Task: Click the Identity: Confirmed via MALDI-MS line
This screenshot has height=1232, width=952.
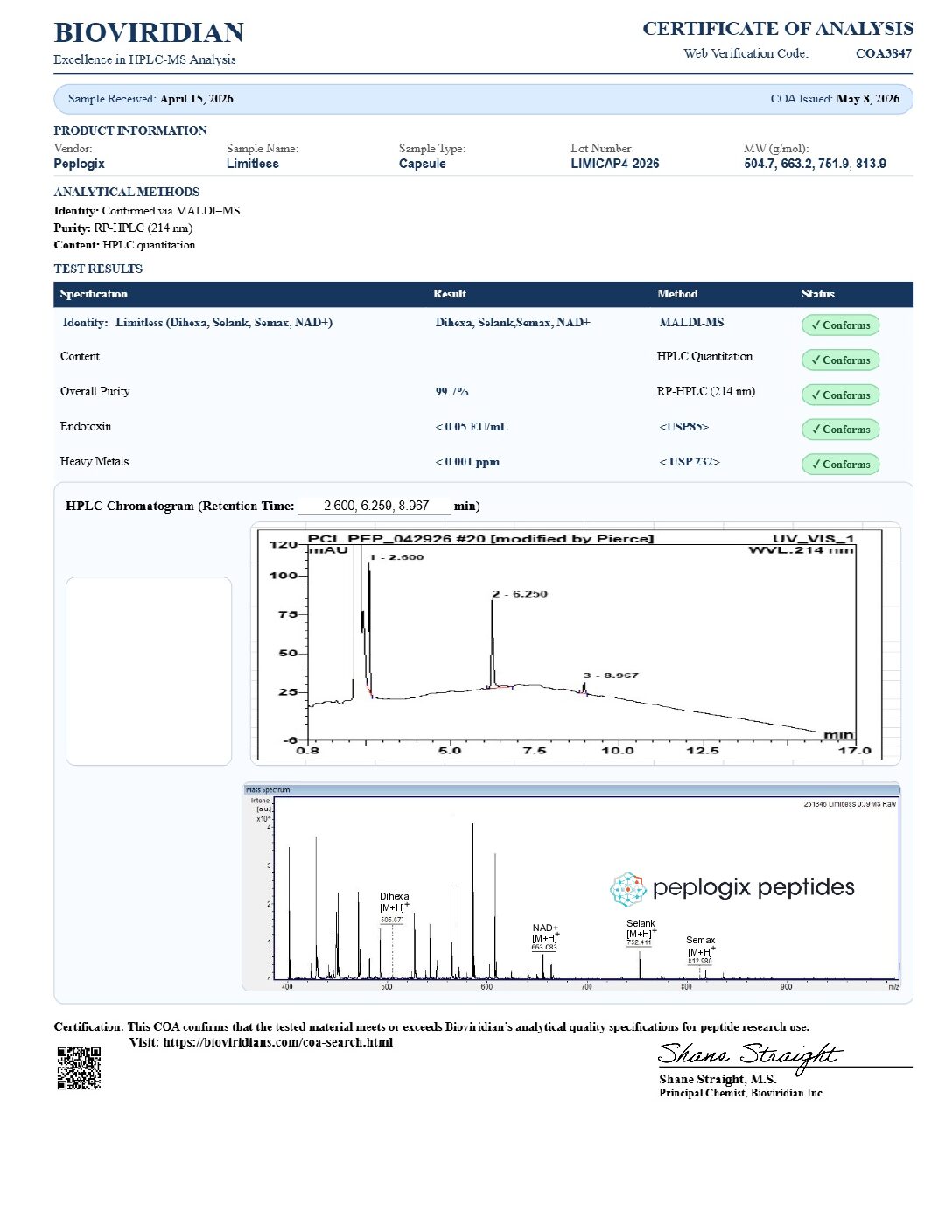Action: click(146, 211)
